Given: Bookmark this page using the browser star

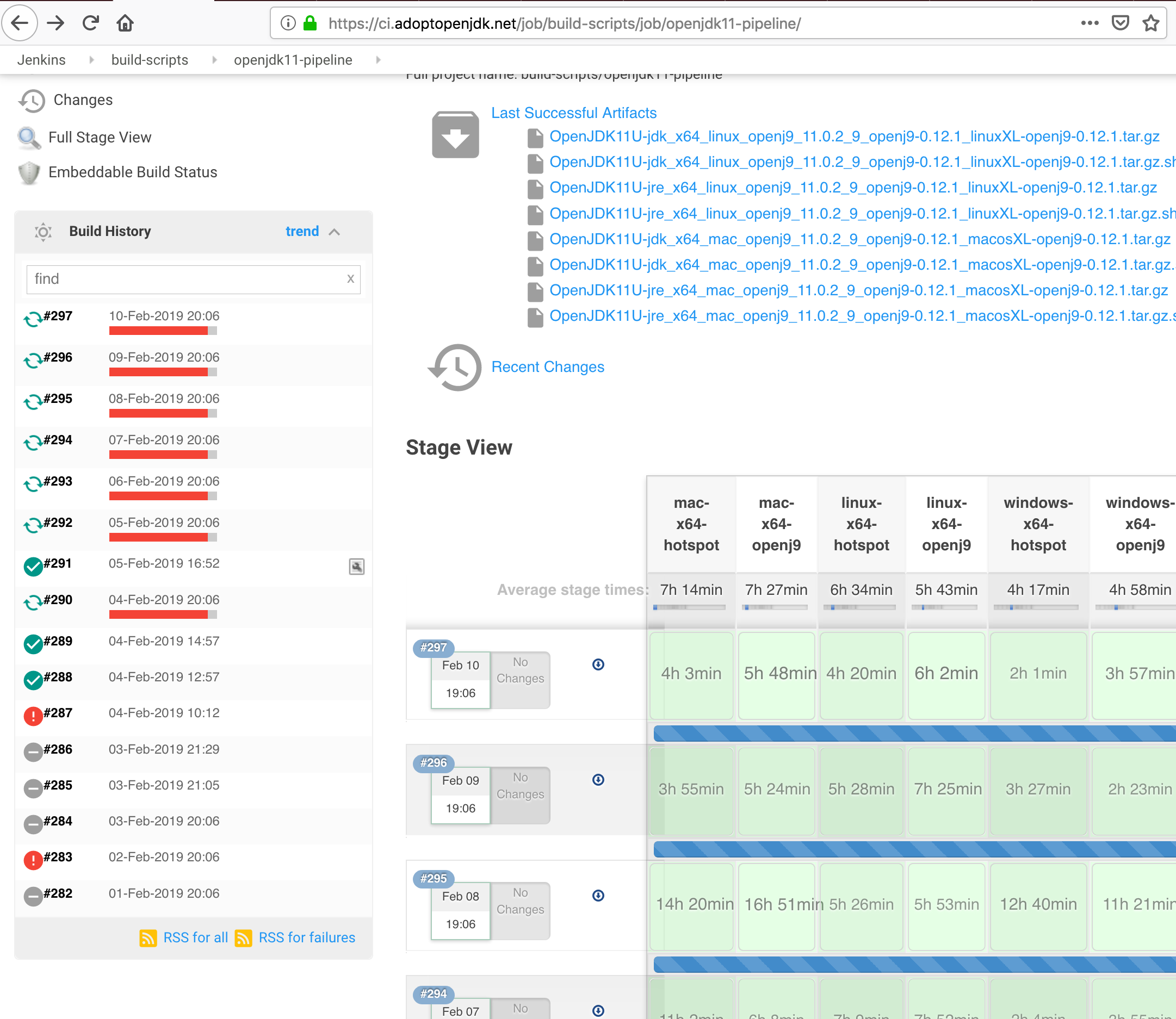Looking at the screenshot, I should pos(1151,23).
